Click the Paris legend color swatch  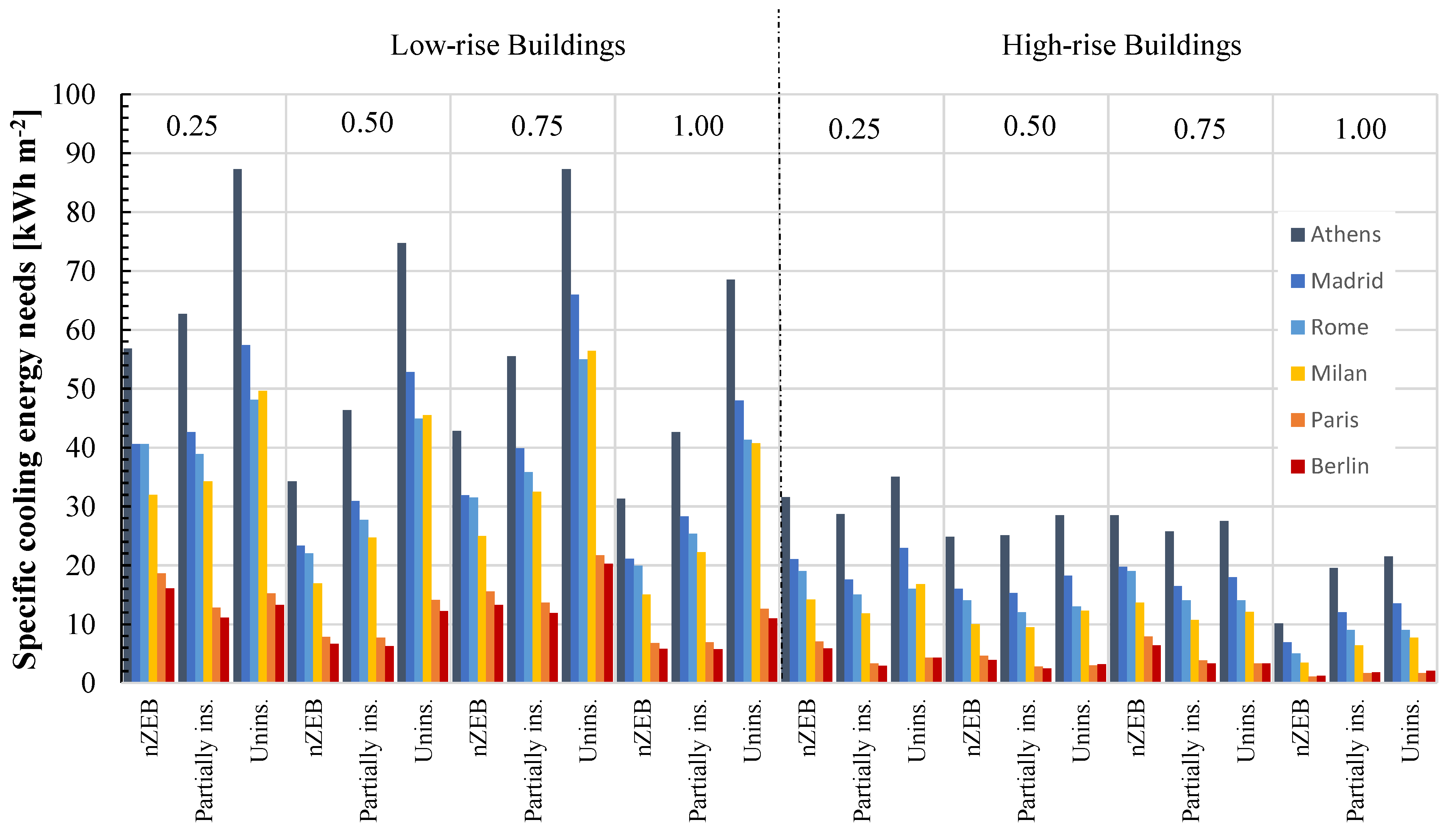point(1298,420)
